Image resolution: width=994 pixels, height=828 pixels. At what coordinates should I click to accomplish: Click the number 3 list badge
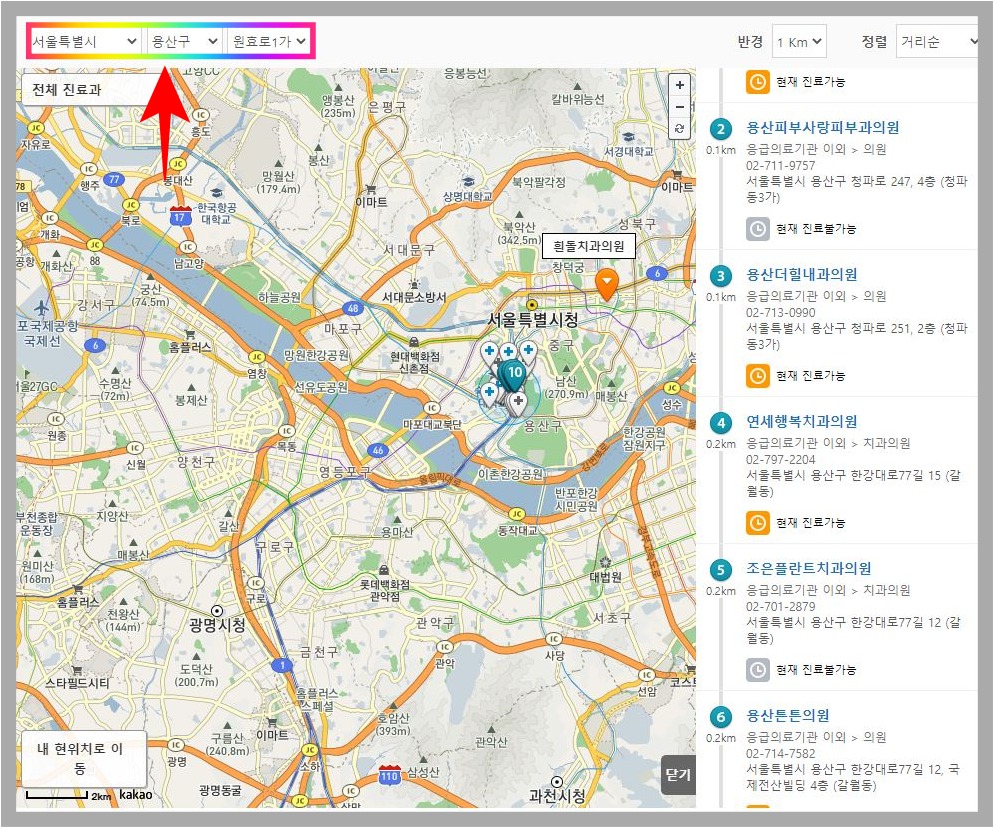[720, 276]
